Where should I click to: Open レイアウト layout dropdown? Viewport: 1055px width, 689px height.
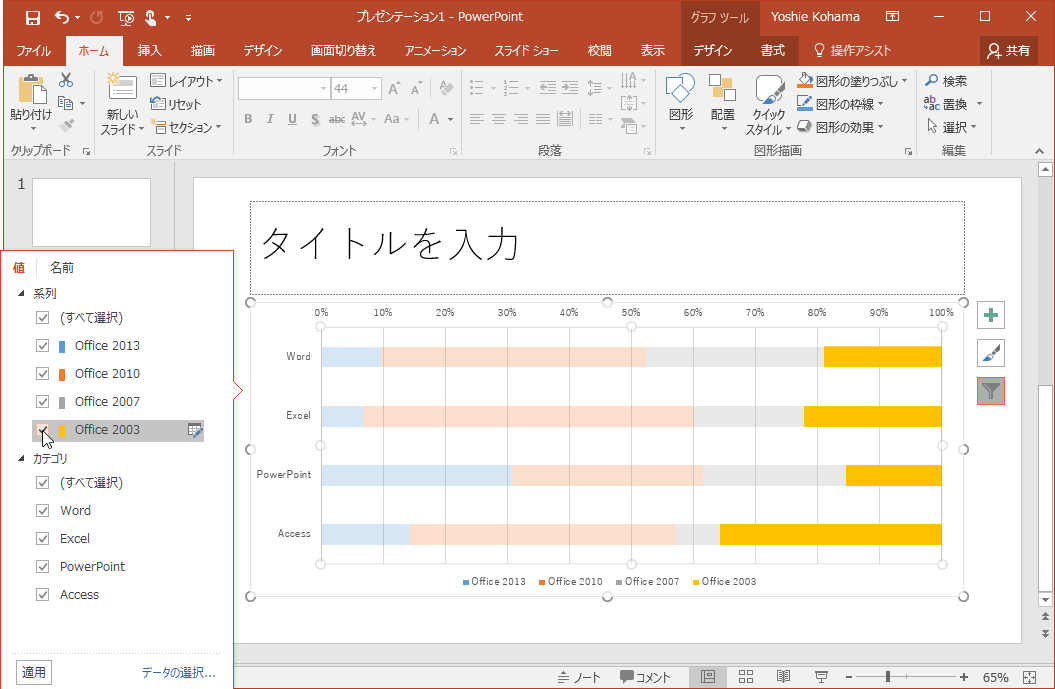pos(186,81)
